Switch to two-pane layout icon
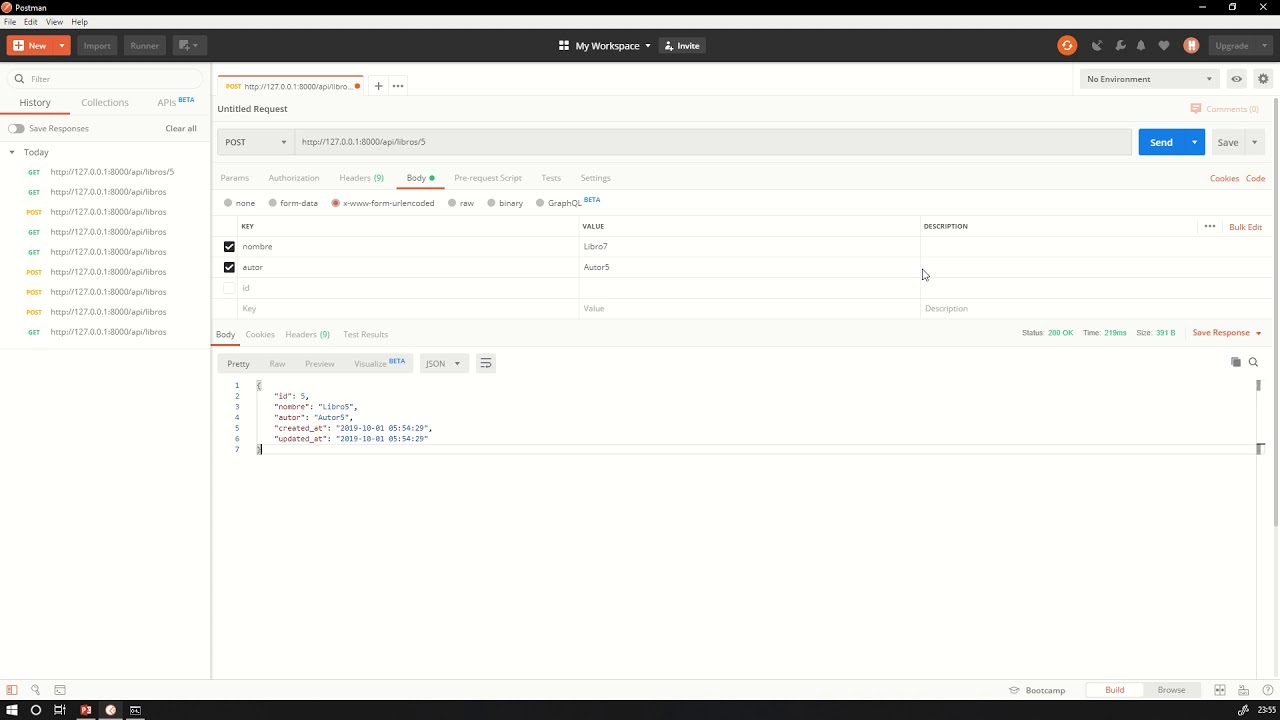Image resolution: width=1280 pixels, height=720 pixels. click(x=1220, y=690)
